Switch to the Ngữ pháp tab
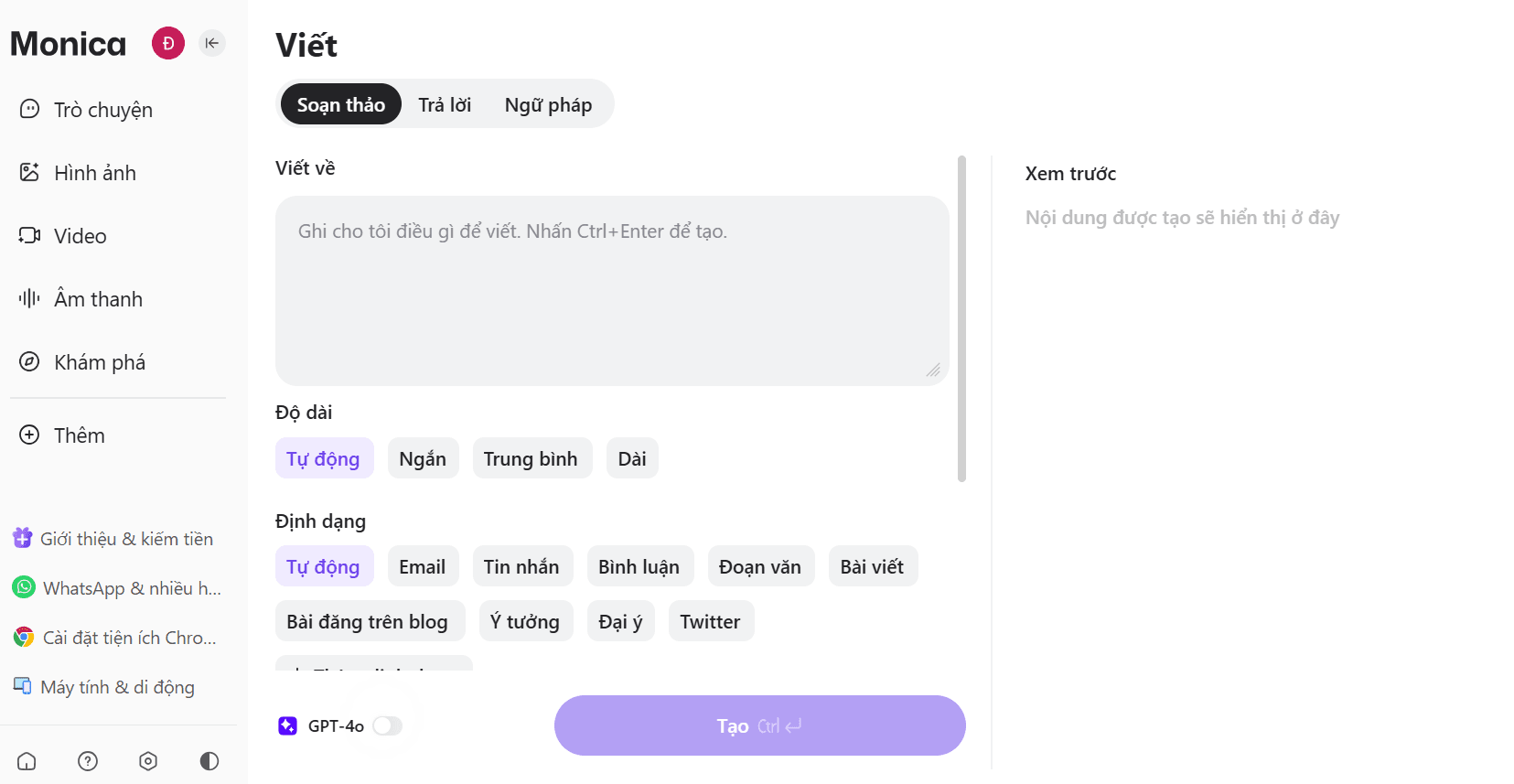Image resolution: width=1514 pixels, height=784 pixels. point(548,104)
